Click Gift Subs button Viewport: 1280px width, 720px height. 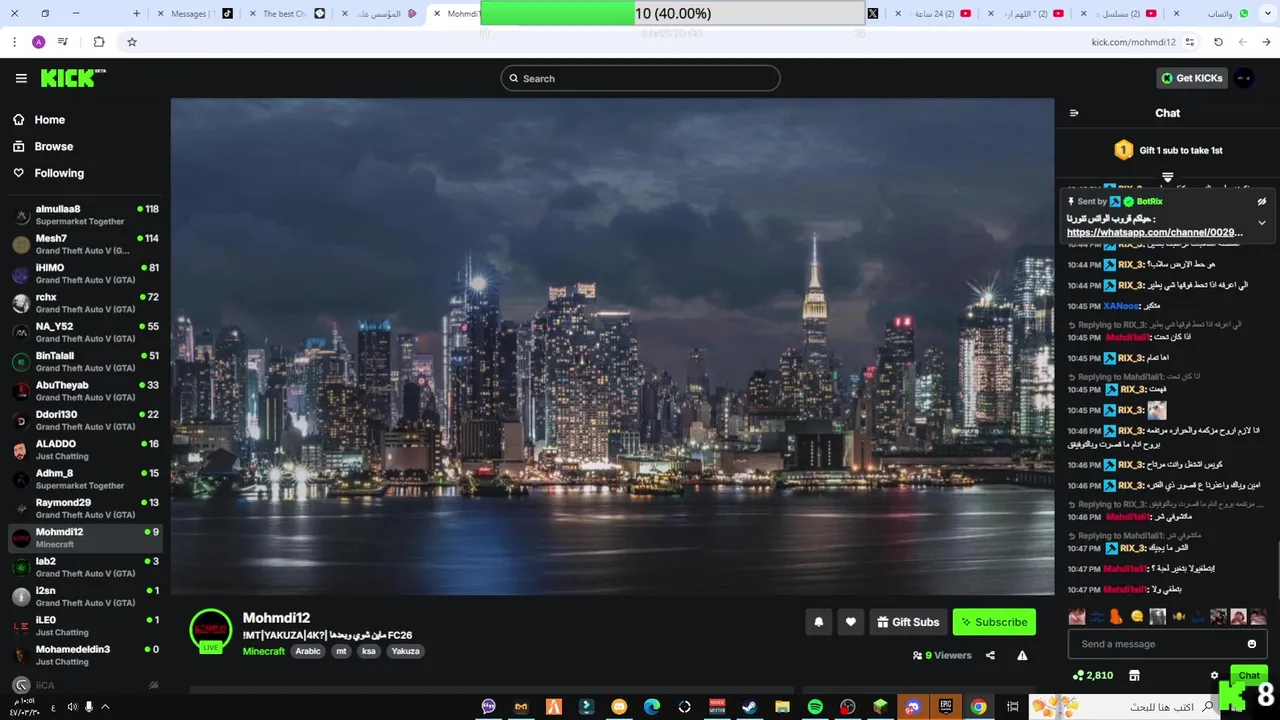[x=908, y=622]
